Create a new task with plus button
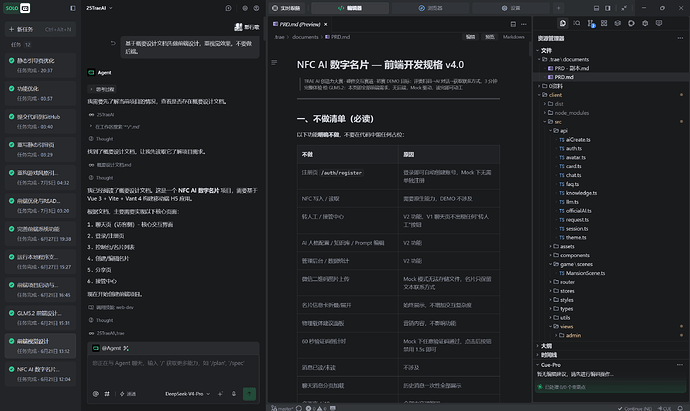Screen dimensions: 690x411 40,29
